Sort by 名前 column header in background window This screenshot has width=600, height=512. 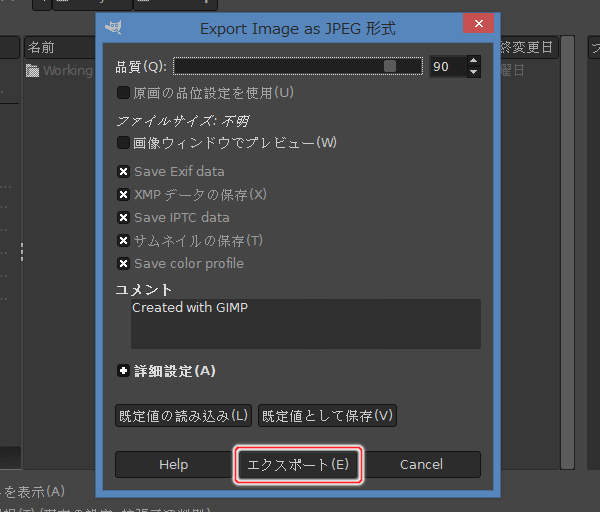60,47
